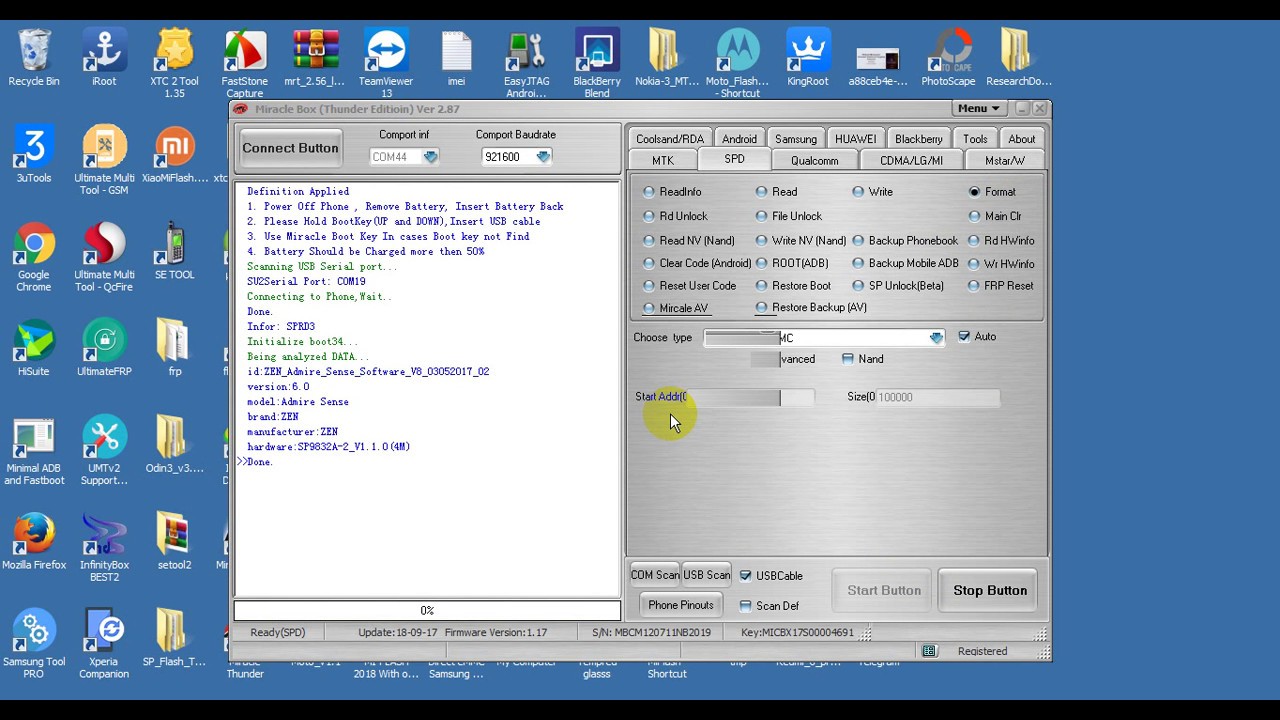
Task: Enable the Scan Def checkbox
Action: [x=745, y=606]
